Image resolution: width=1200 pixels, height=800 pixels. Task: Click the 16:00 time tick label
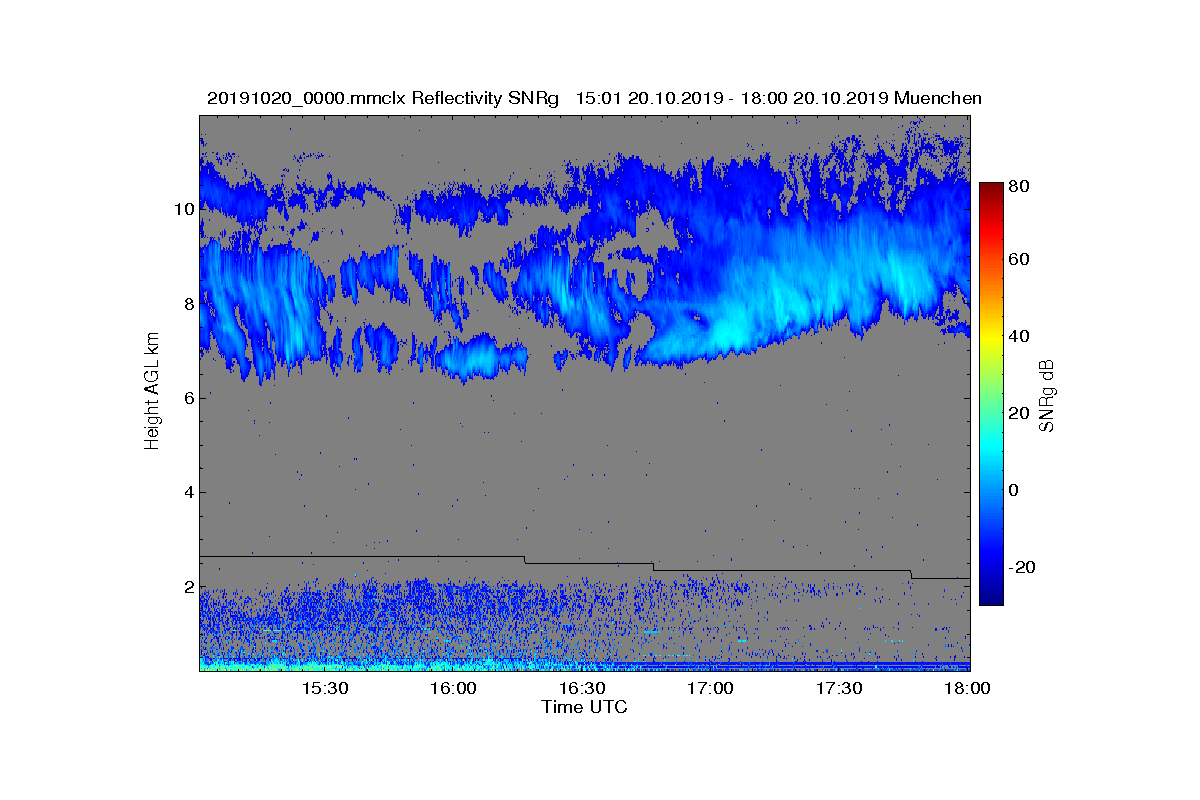[x=453, y=689]
